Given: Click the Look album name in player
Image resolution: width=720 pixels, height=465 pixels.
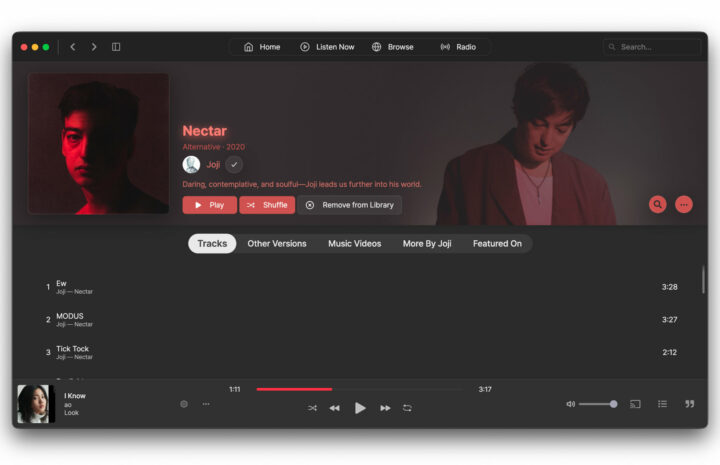Looking at the screenshot, I should (71, 413).
